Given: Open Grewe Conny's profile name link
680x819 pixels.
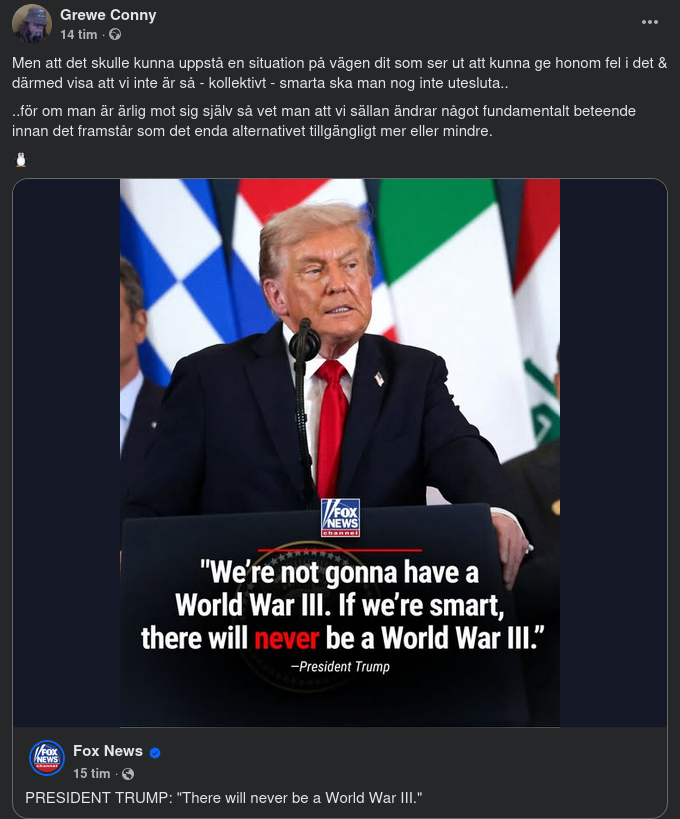Looking at the screenshot, I should tap(108, 15).
